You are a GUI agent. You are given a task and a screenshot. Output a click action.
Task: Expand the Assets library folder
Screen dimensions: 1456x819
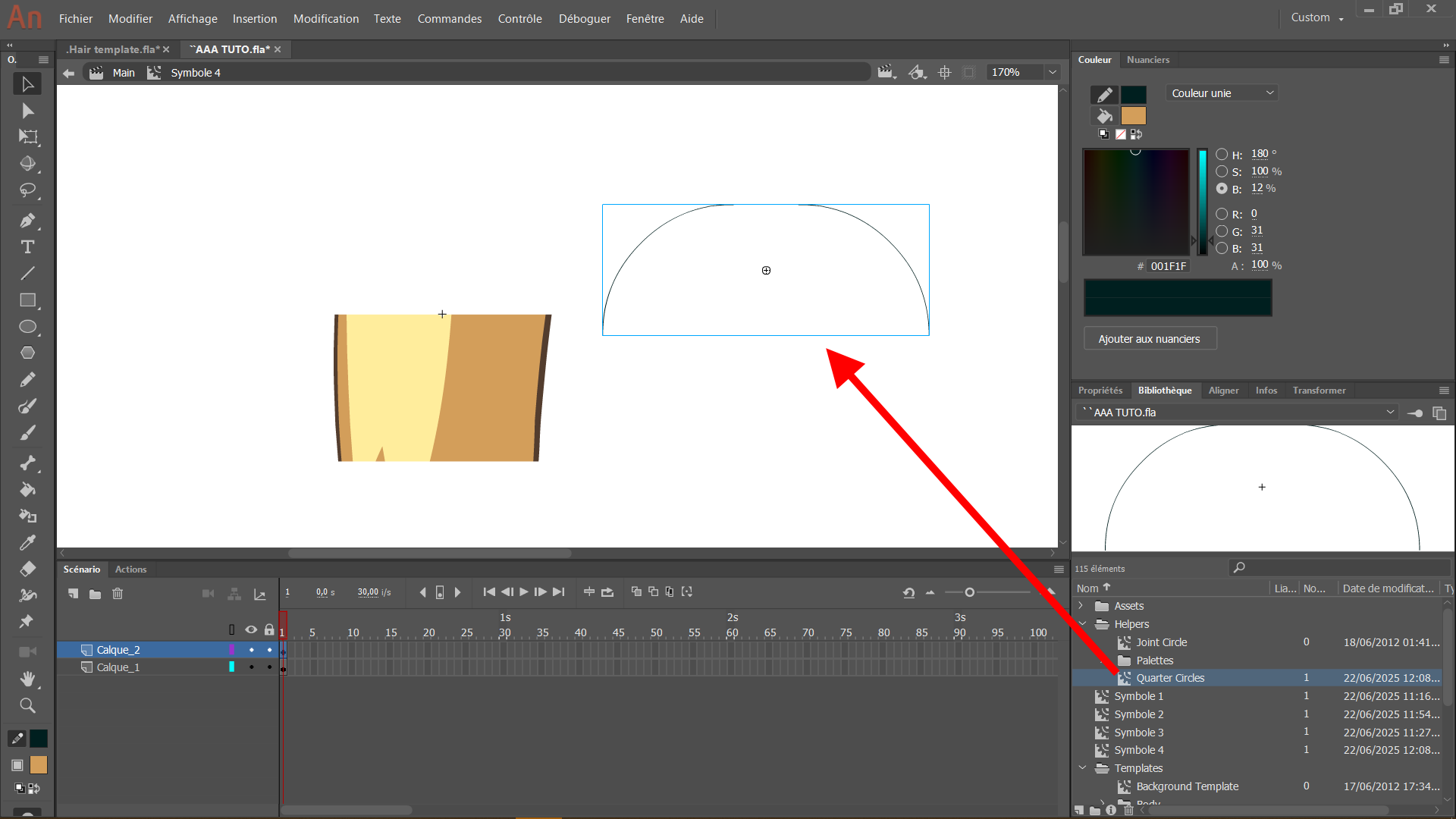1081,606
